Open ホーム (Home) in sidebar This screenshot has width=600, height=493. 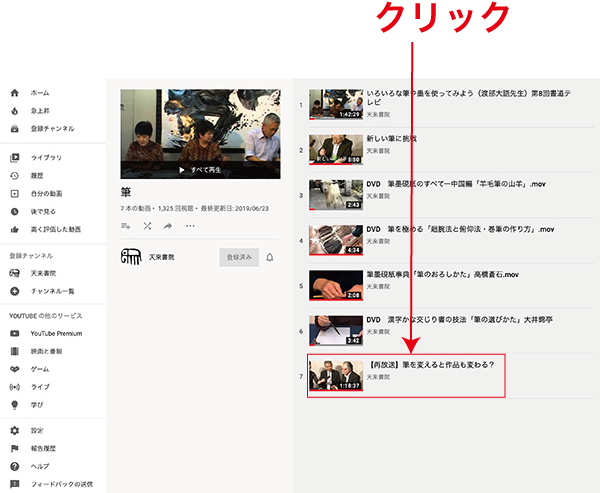click(38, 93)
